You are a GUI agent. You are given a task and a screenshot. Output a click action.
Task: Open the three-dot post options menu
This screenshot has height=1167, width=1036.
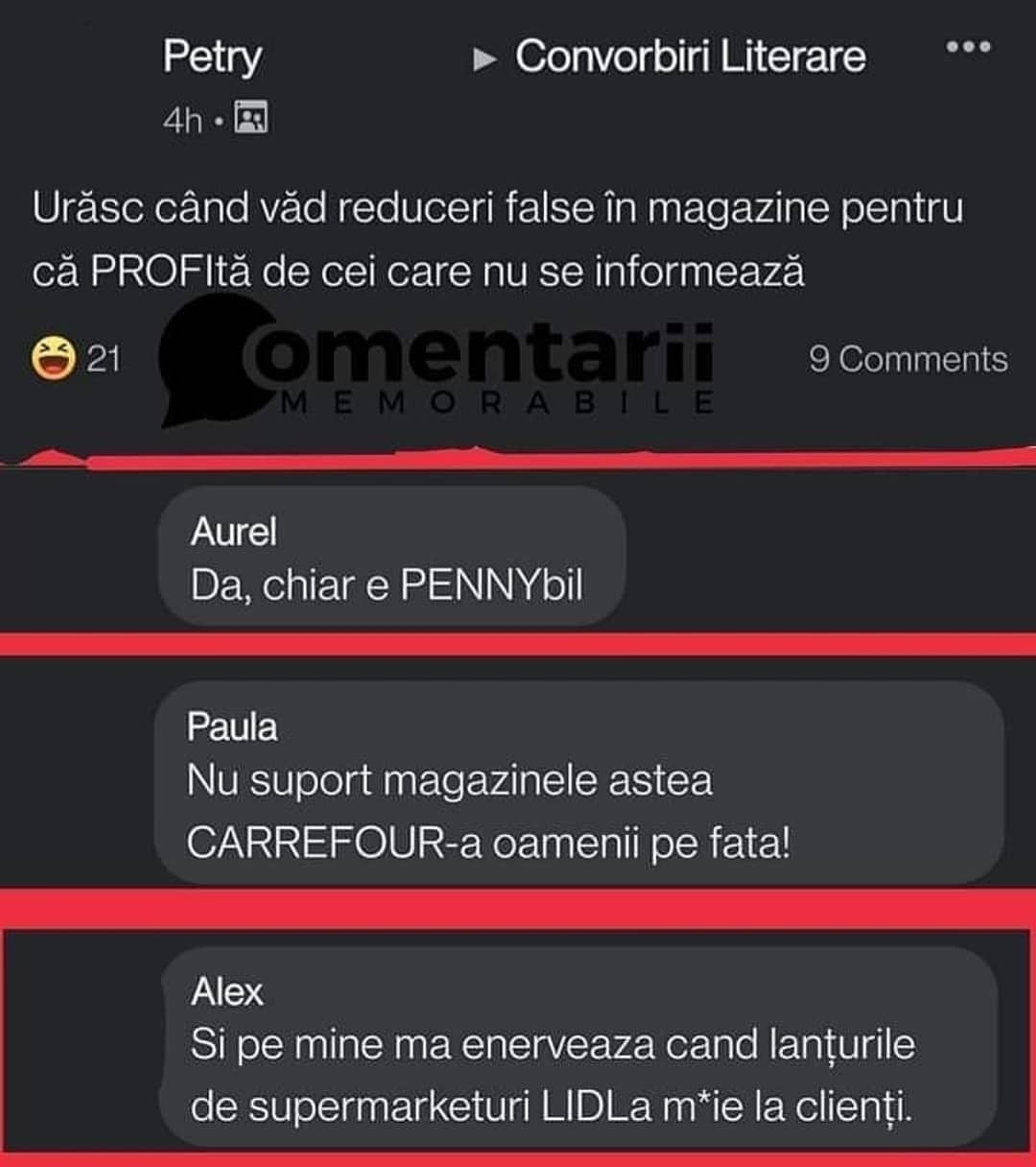point(968,46)
